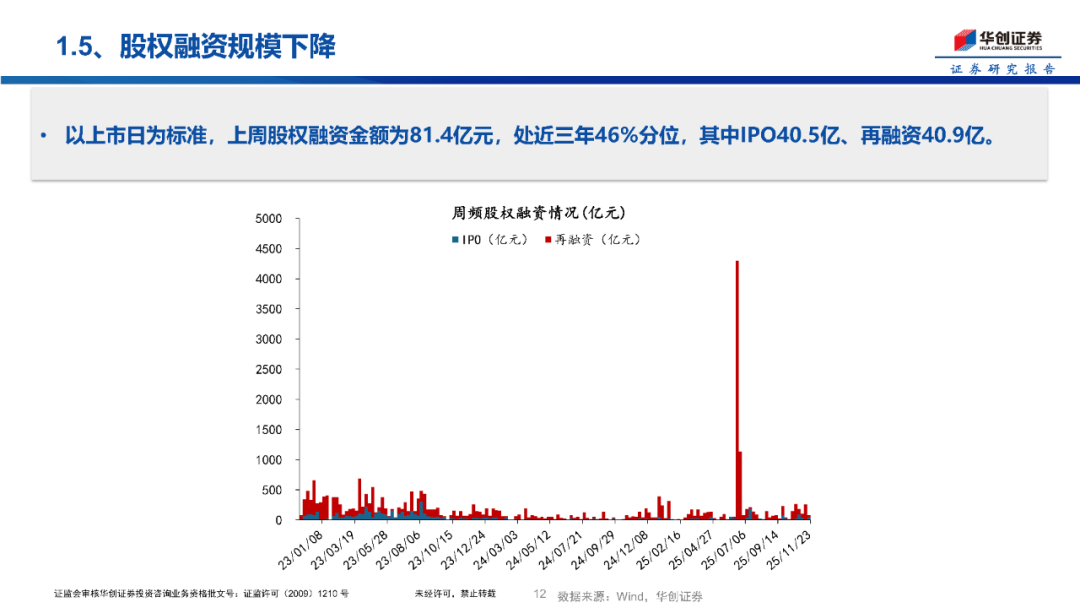
Task: Click the red cube Huachuang Securities logo icon
Action: pyautogui.click(x=962, y=41)
